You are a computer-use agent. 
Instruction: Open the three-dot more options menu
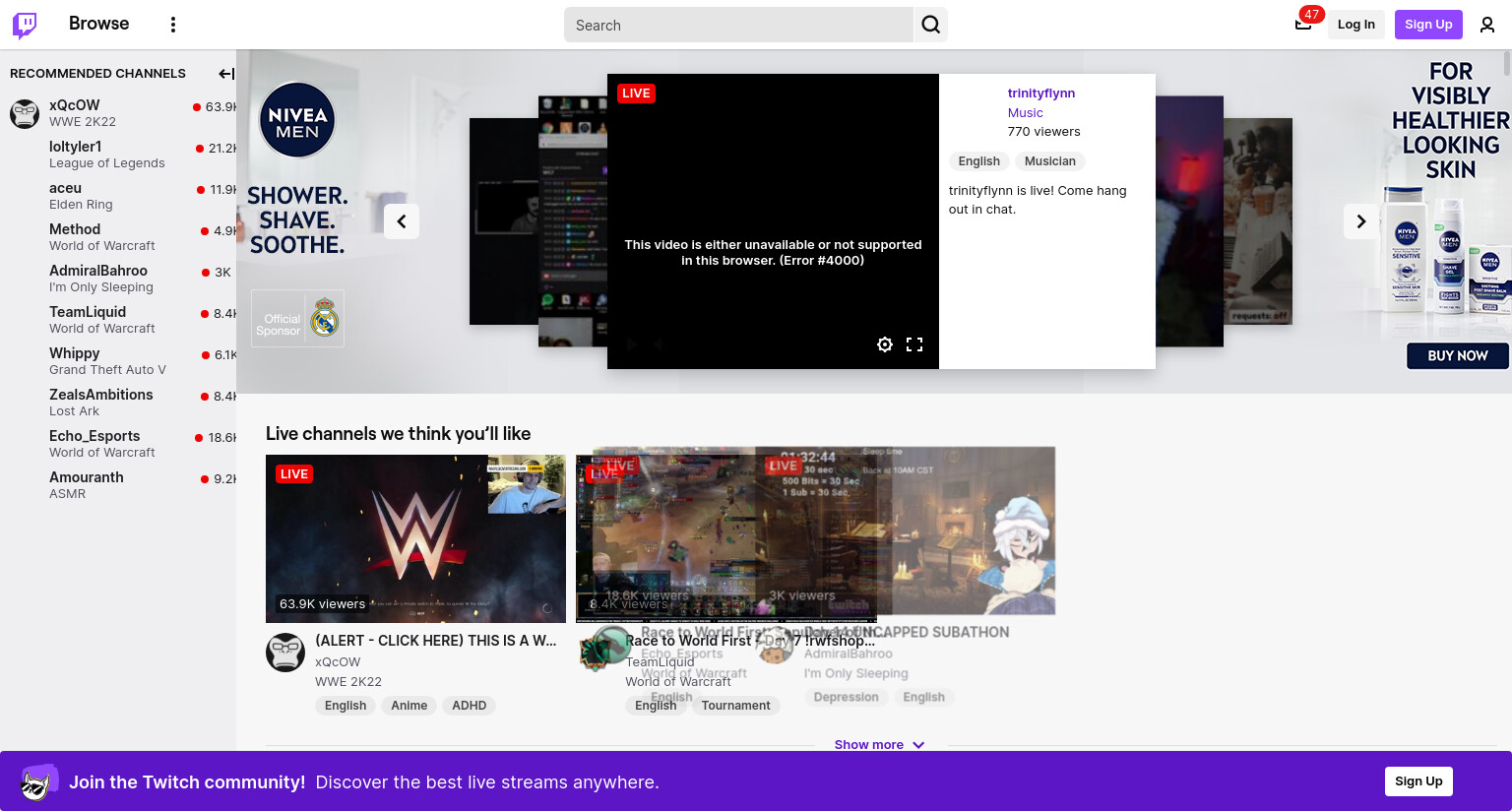click(x=173, y=25)
